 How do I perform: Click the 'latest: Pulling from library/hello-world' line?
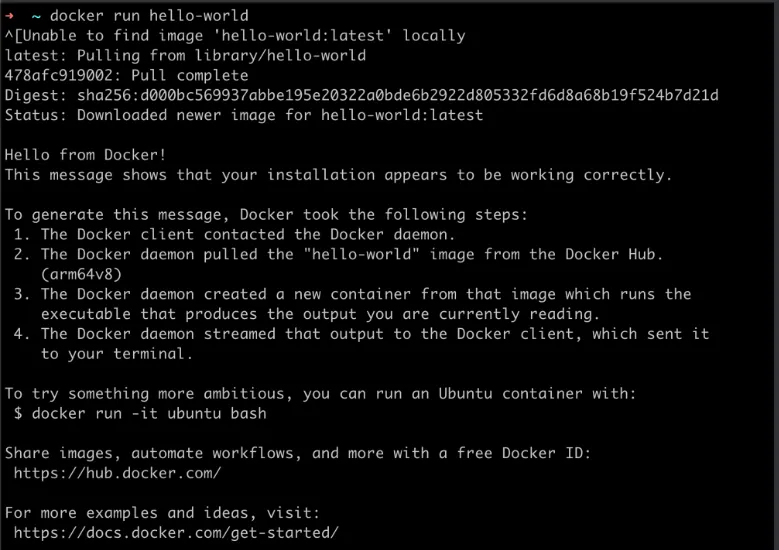pos(185,55)
